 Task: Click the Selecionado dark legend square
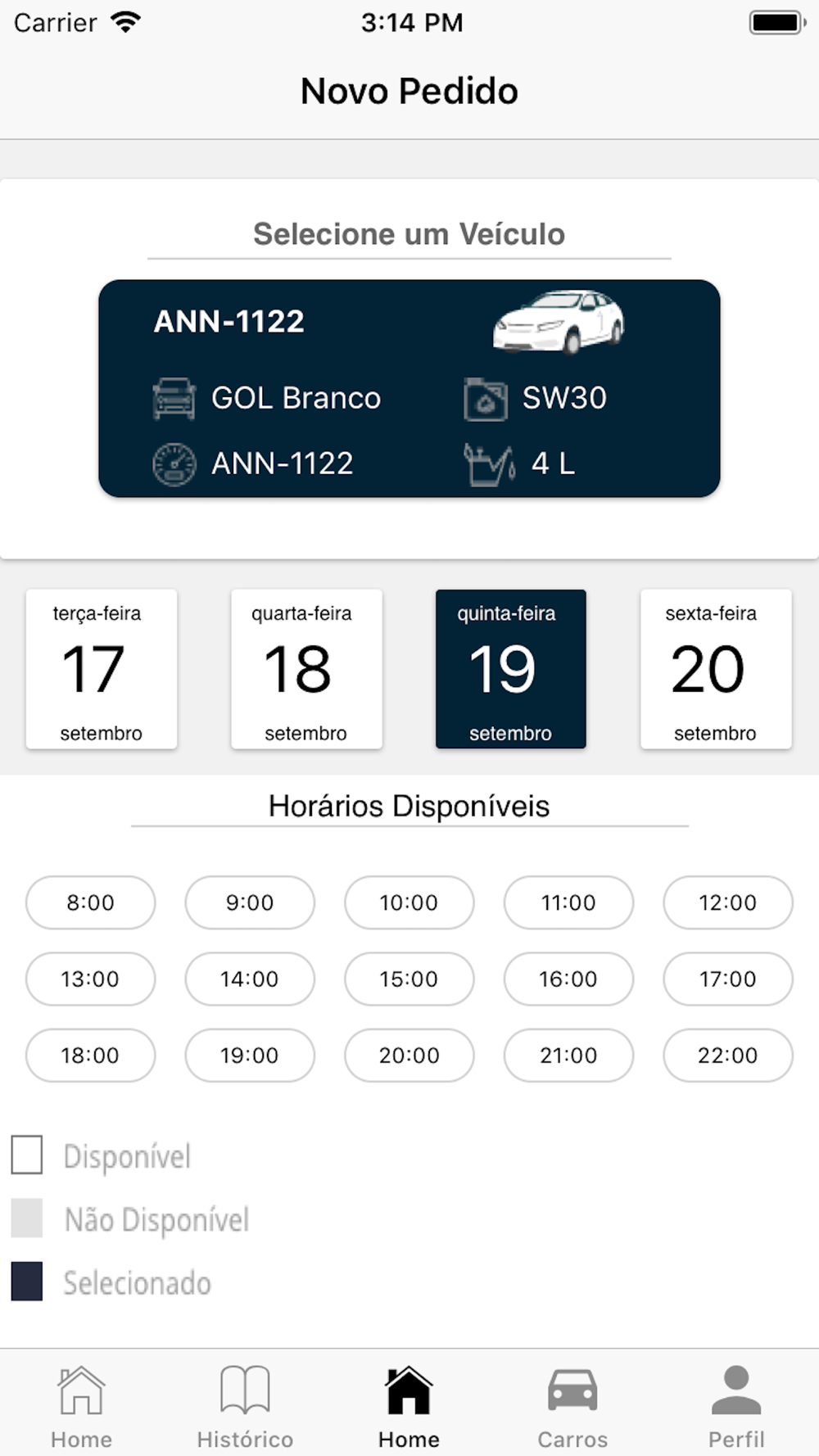pos(27,1281)
